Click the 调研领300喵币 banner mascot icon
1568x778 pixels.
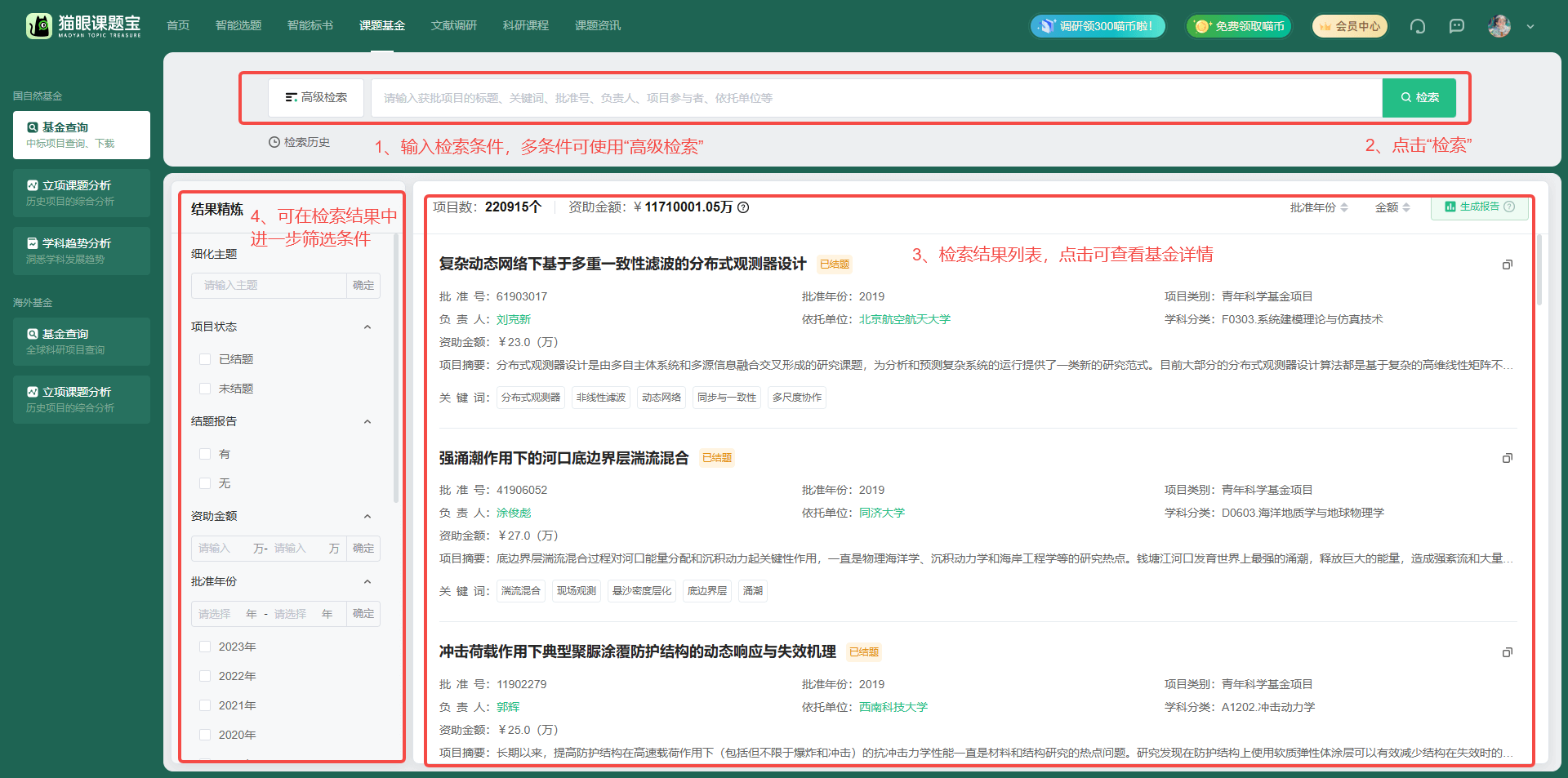[1046, 26]
